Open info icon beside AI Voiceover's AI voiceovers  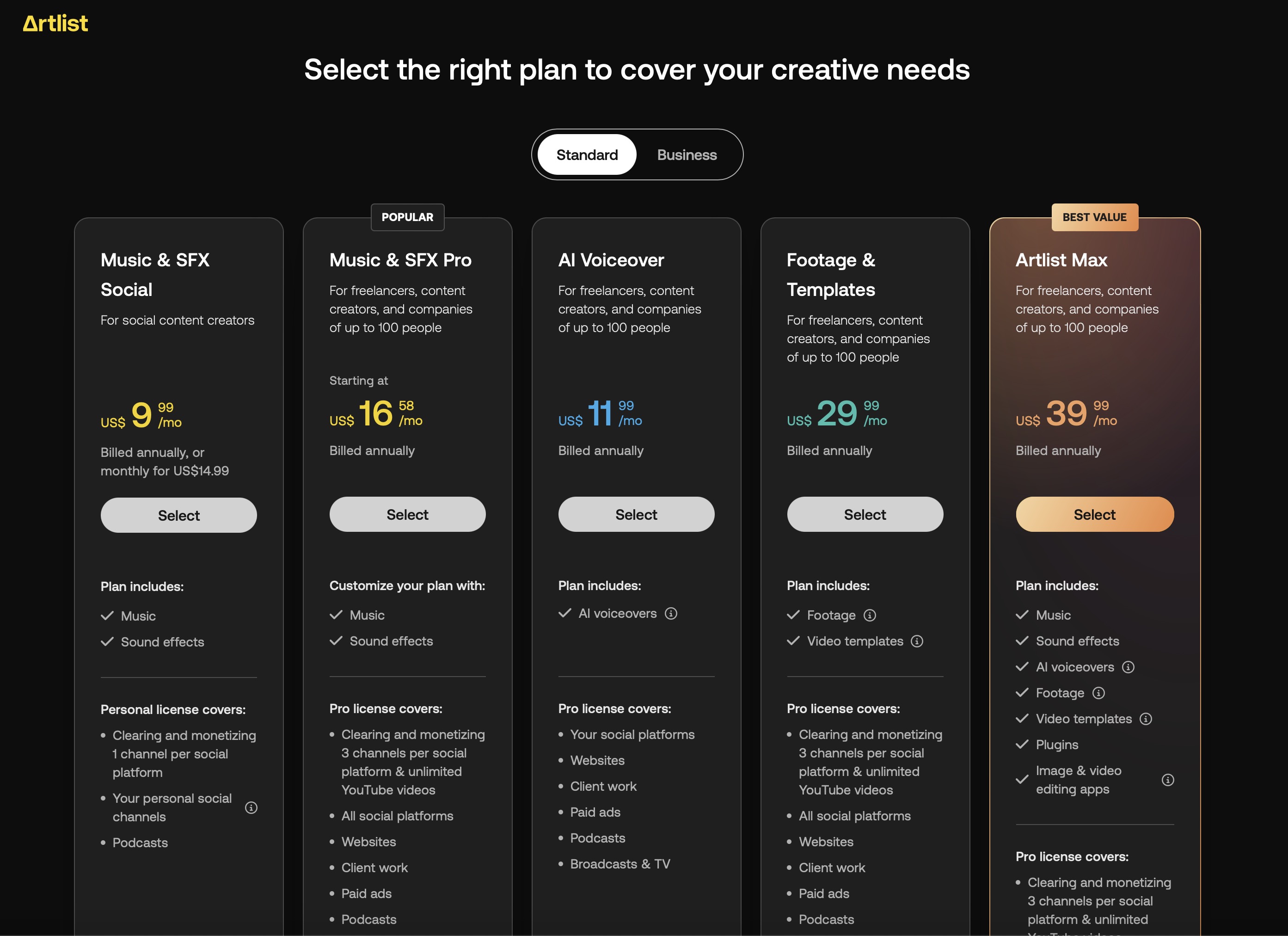671,613
